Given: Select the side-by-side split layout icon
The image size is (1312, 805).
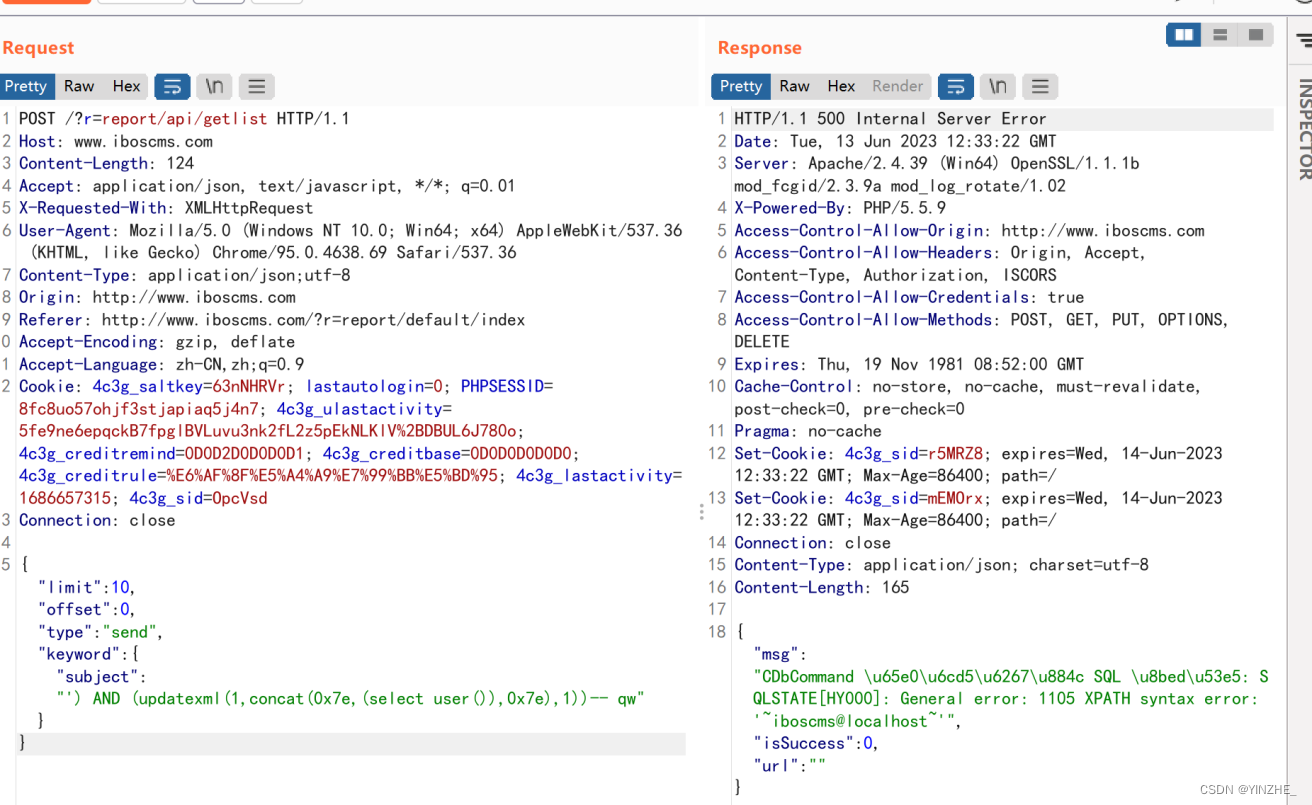Looking at the screenshot, I should click(1184, 35).
